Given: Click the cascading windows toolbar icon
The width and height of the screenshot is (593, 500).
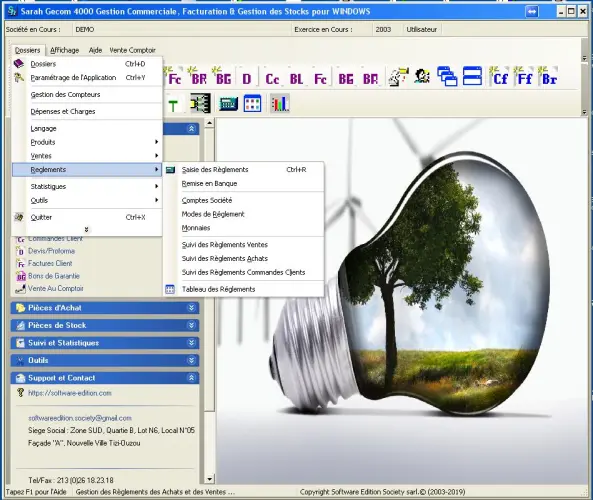Looking at the screenshot, I should tap(447, 76).
